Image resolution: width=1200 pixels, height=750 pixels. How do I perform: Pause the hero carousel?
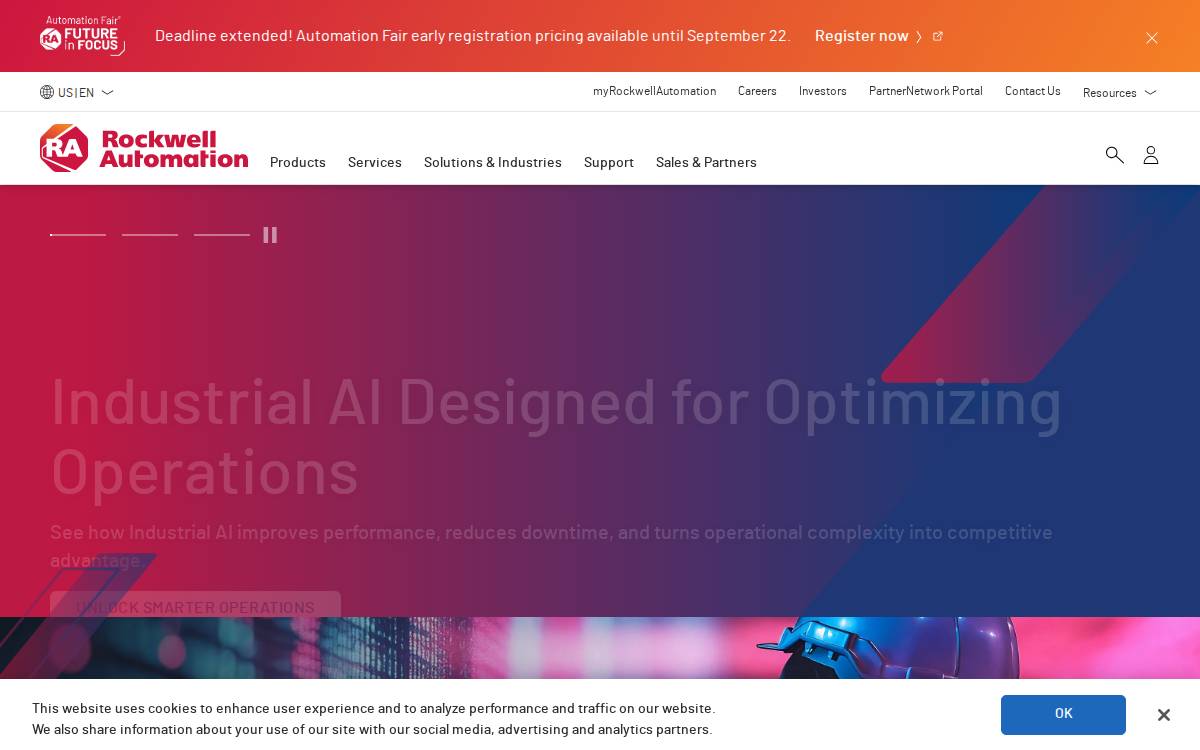tap(270, 235)
